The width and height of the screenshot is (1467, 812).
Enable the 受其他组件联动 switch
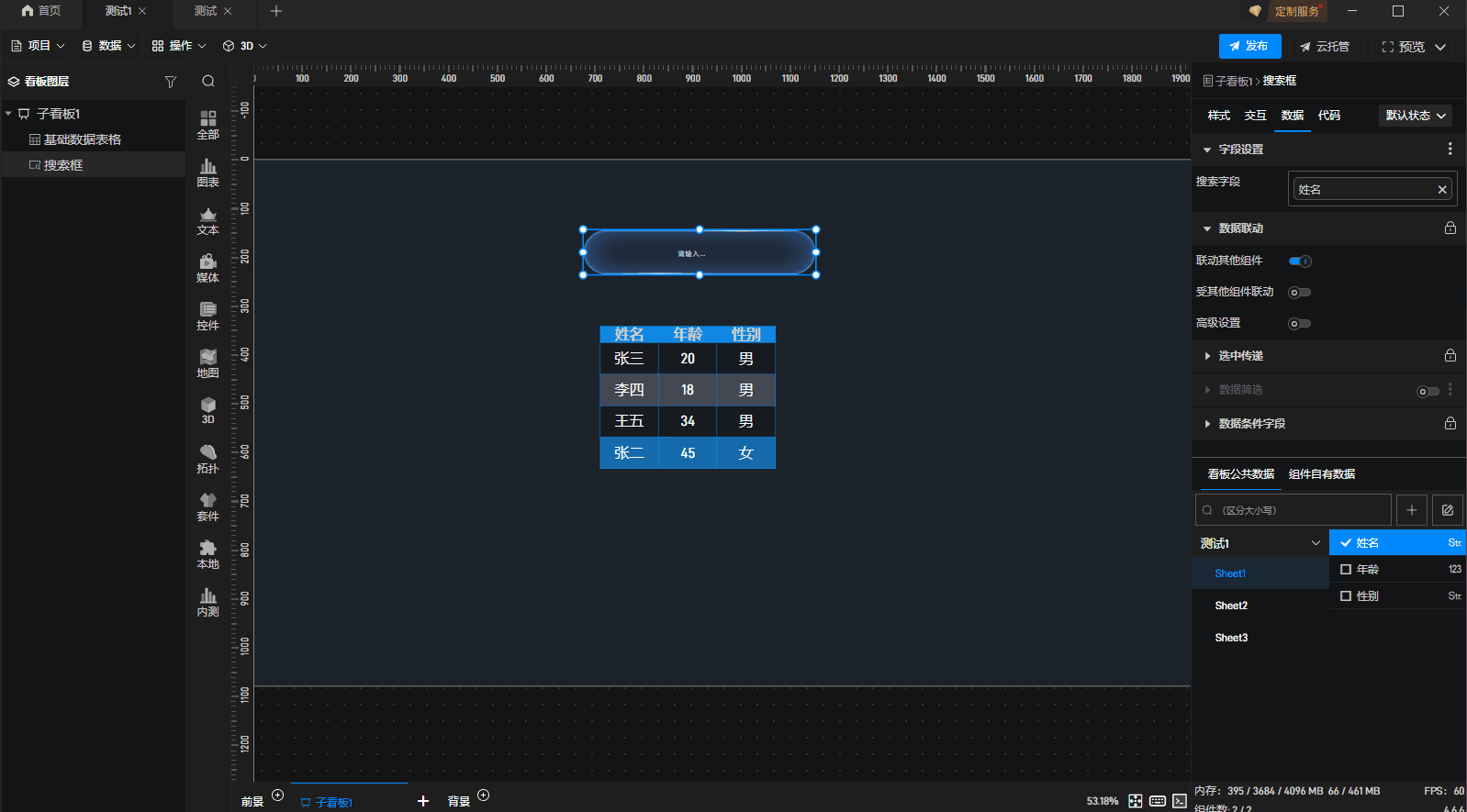coord(1300,293)
